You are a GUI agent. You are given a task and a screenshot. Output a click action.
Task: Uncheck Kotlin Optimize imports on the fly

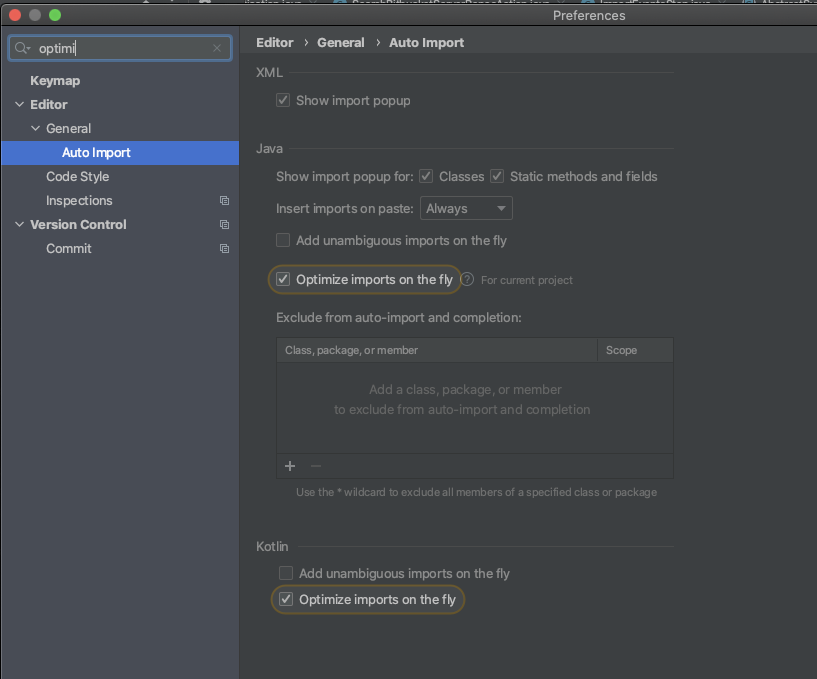(286, 599)
